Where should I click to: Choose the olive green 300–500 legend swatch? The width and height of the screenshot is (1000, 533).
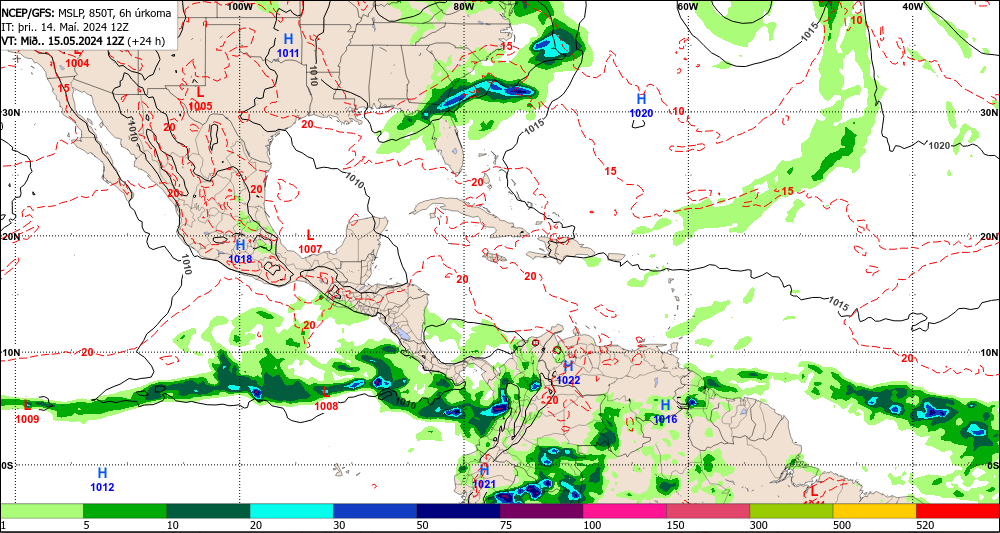point(791,511)
